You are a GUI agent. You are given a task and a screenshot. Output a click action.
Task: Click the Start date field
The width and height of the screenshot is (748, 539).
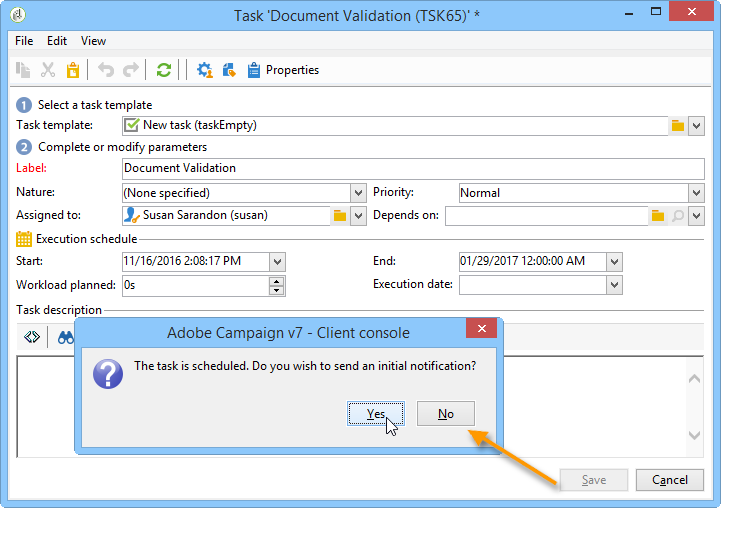[x=196, y=261]
